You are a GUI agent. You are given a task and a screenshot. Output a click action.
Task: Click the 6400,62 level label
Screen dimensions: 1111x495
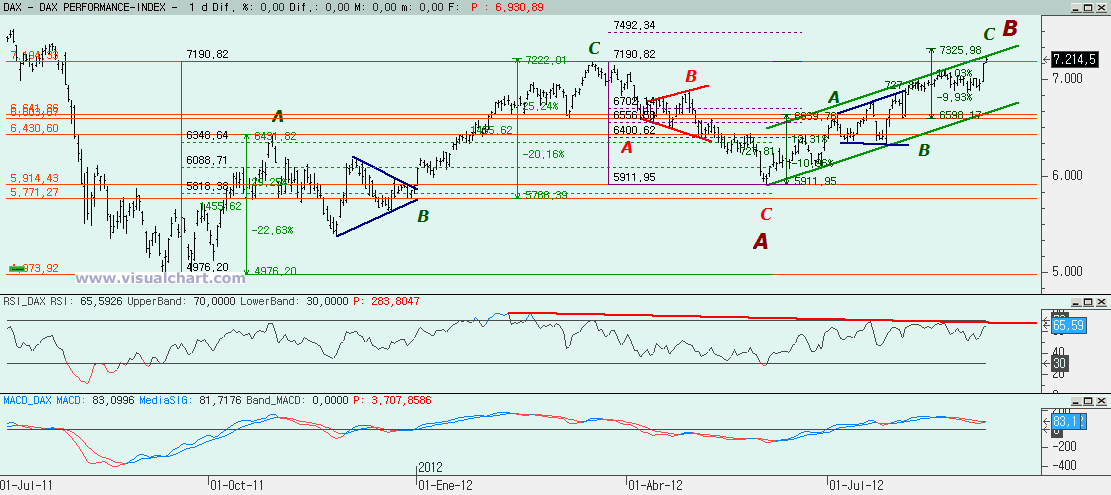tap(634, 130)
